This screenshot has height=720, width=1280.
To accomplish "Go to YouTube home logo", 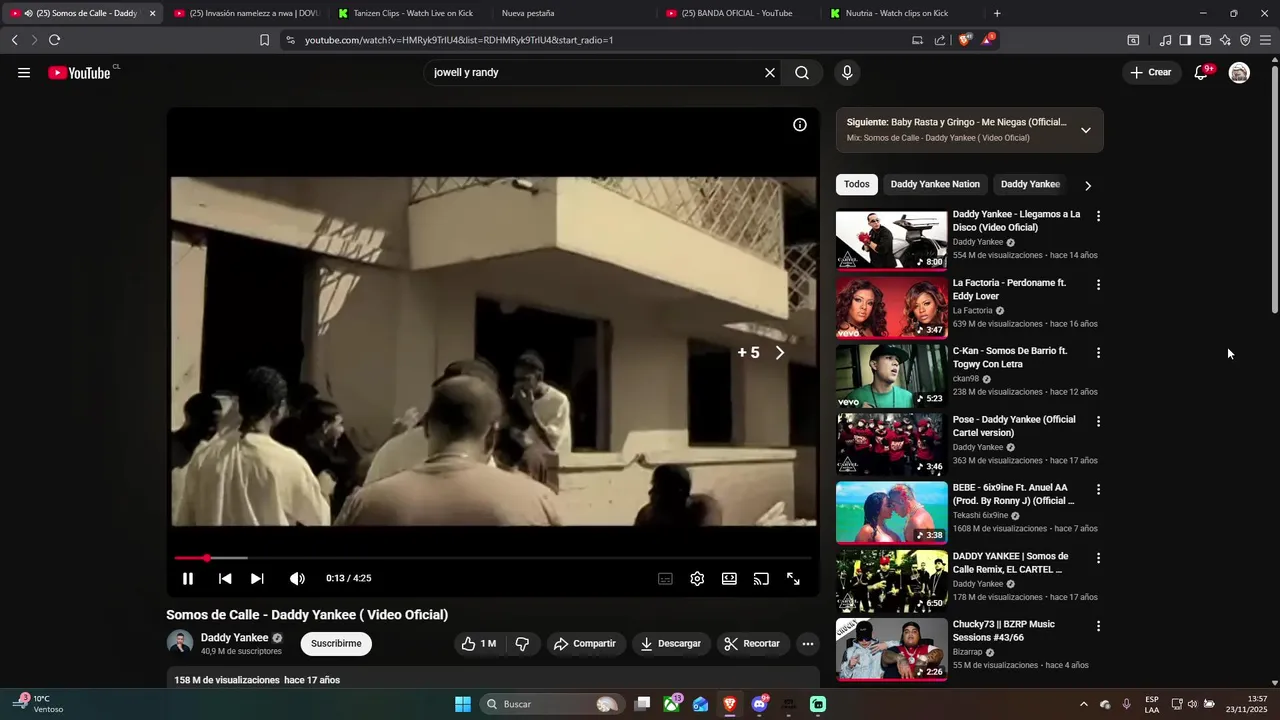I will [x=80, y=72].
